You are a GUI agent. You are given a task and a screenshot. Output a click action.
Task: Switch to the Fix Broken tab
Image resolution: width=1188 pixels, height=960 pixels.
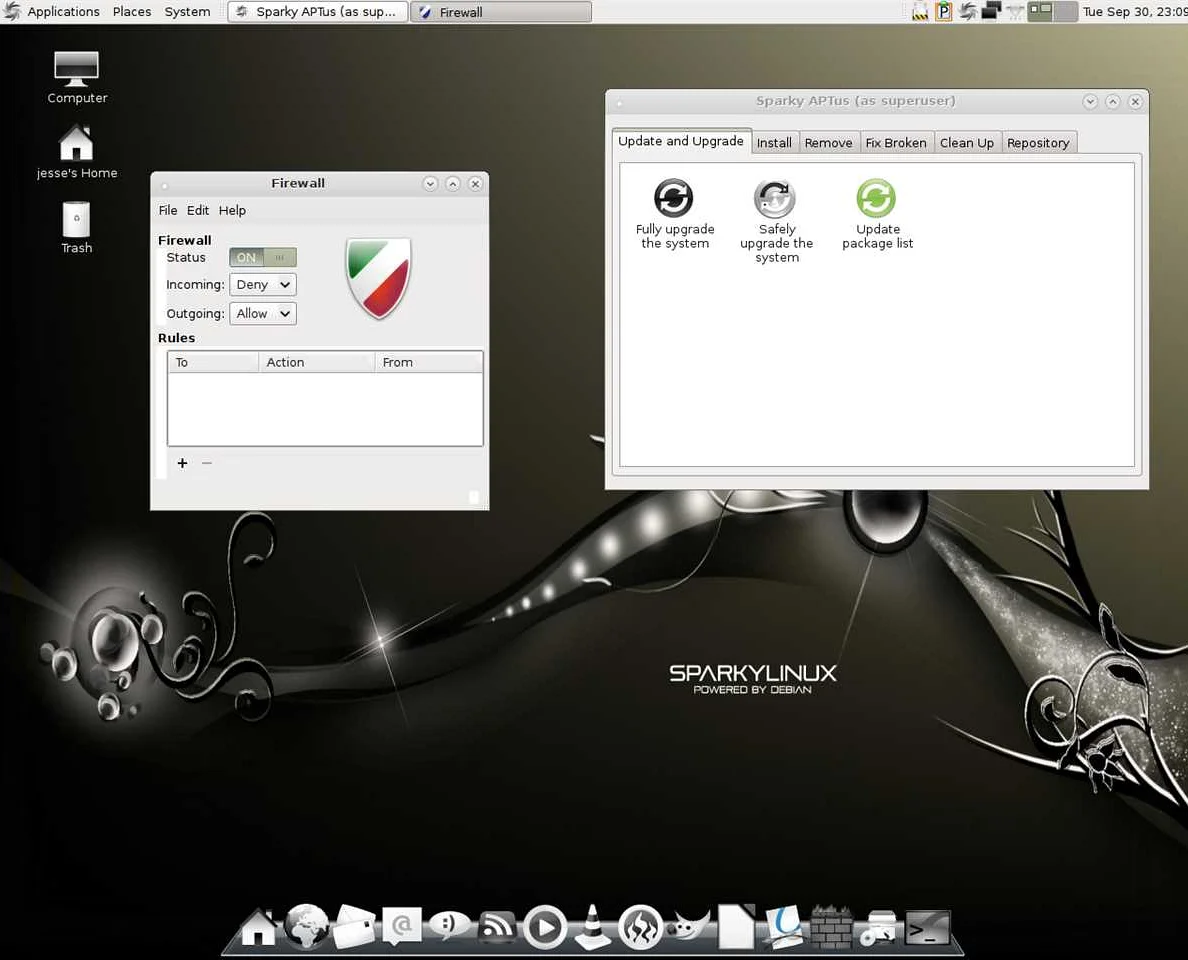(895, 143)
